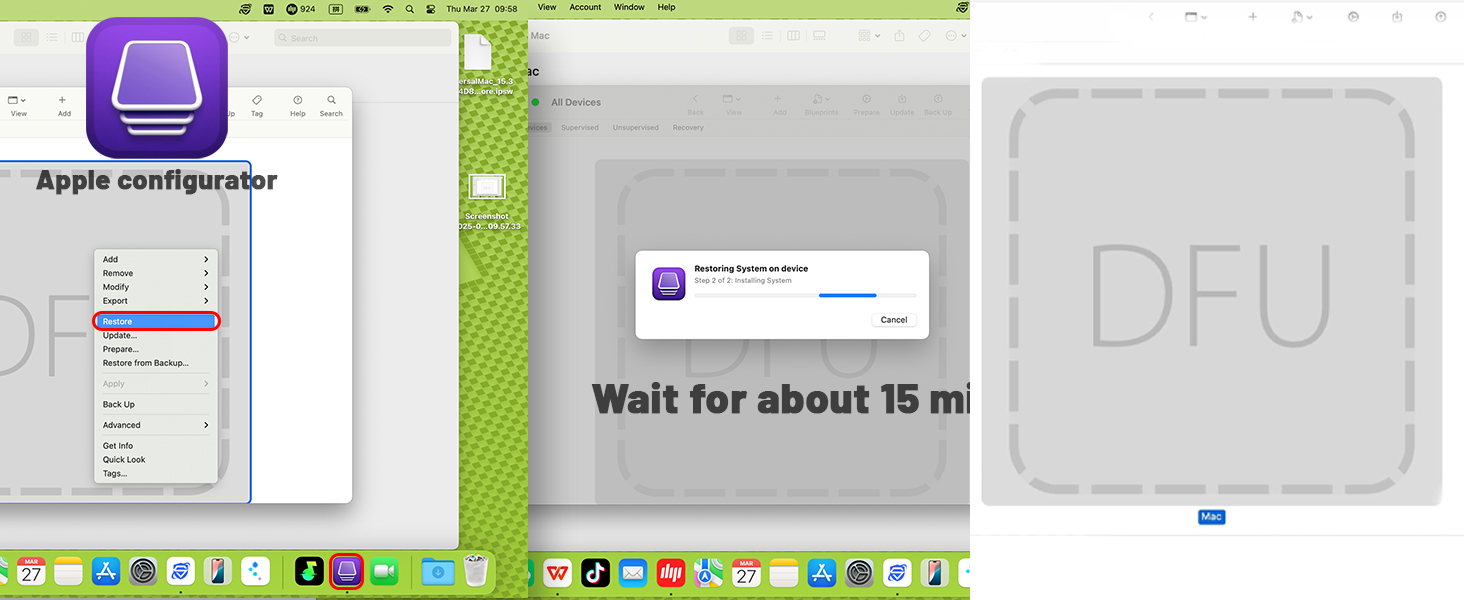Open Wi-Fi status in the menu bar

pyautogui.click(x=388, y=8)
